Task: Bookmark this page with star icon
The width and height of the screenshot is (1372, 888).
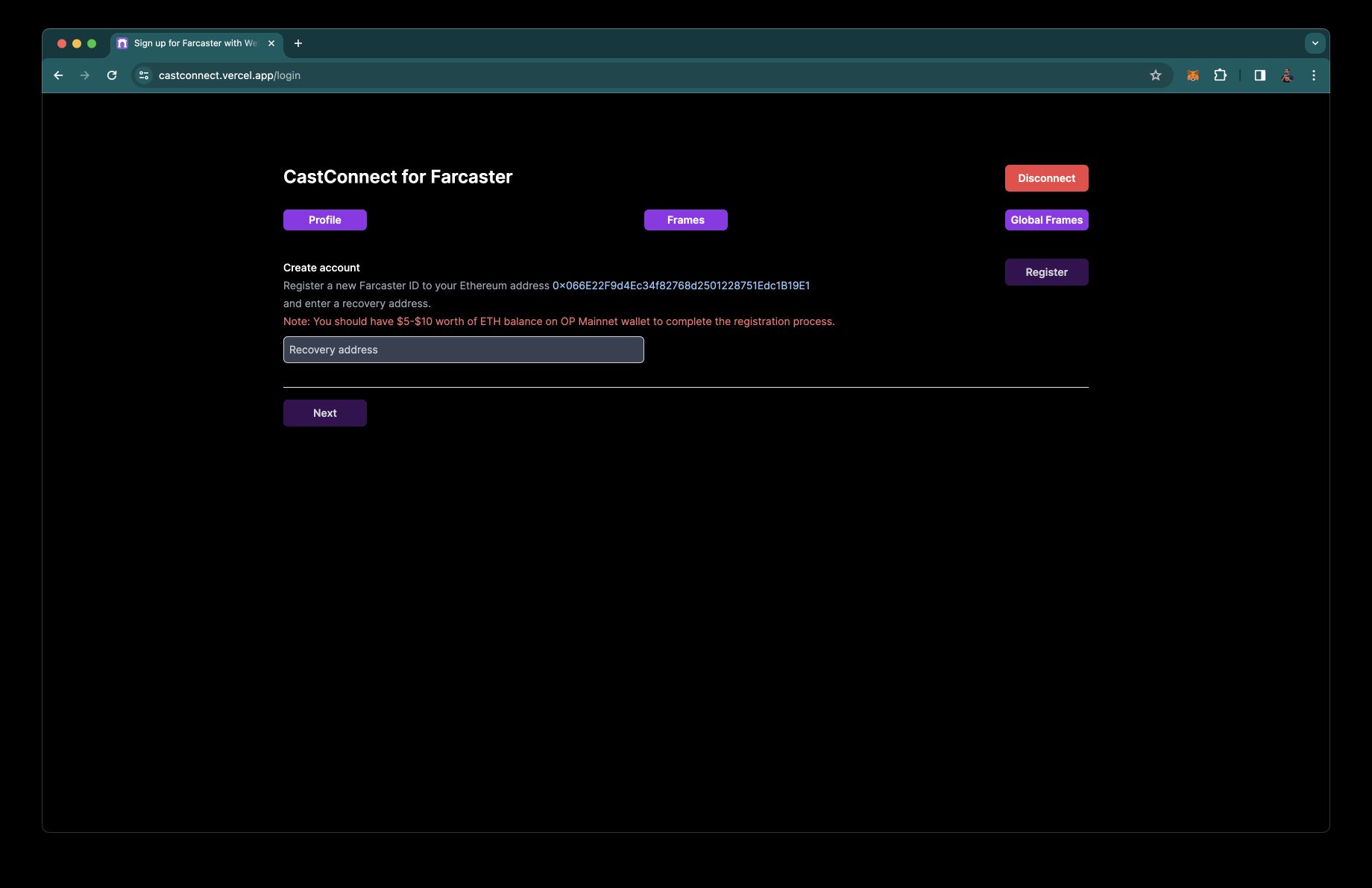Action: click(x=1156, y=75)
